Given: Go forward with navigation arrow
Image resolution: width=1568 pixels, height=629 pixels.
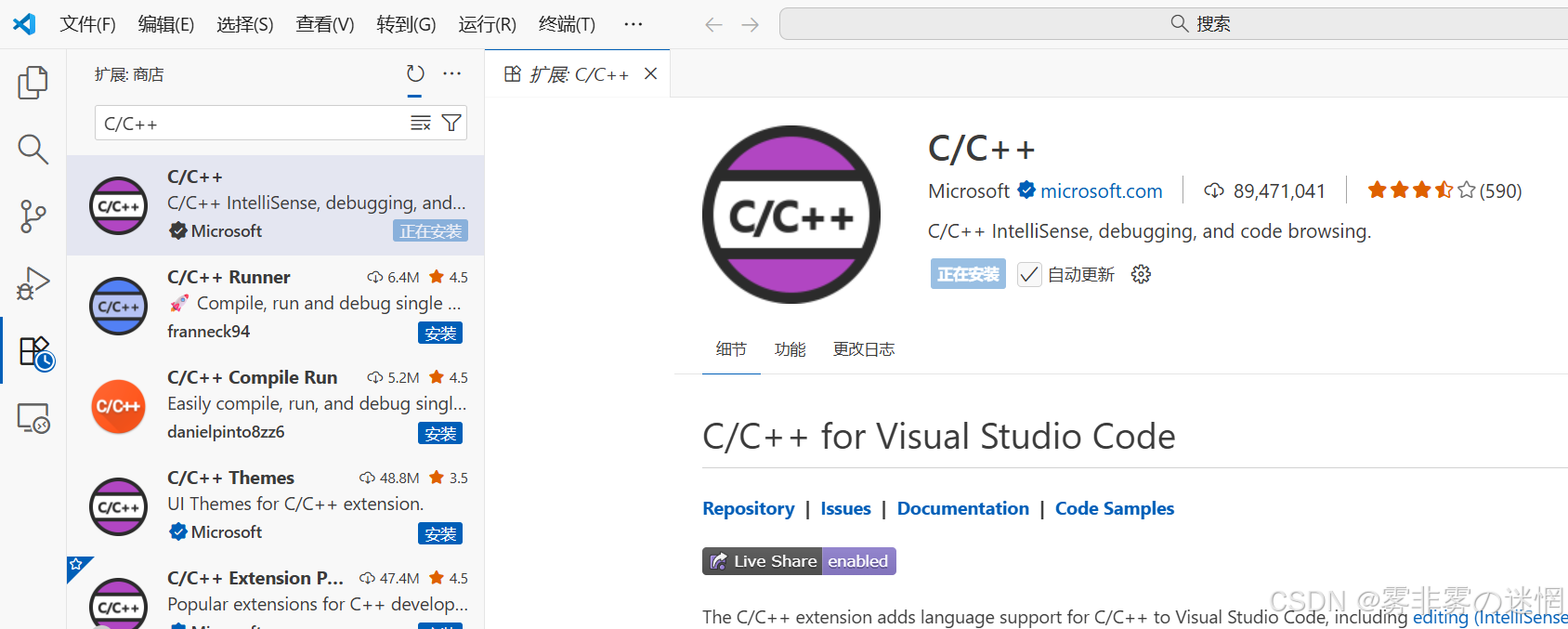Looking at the screenshot, I should (751, 24).
